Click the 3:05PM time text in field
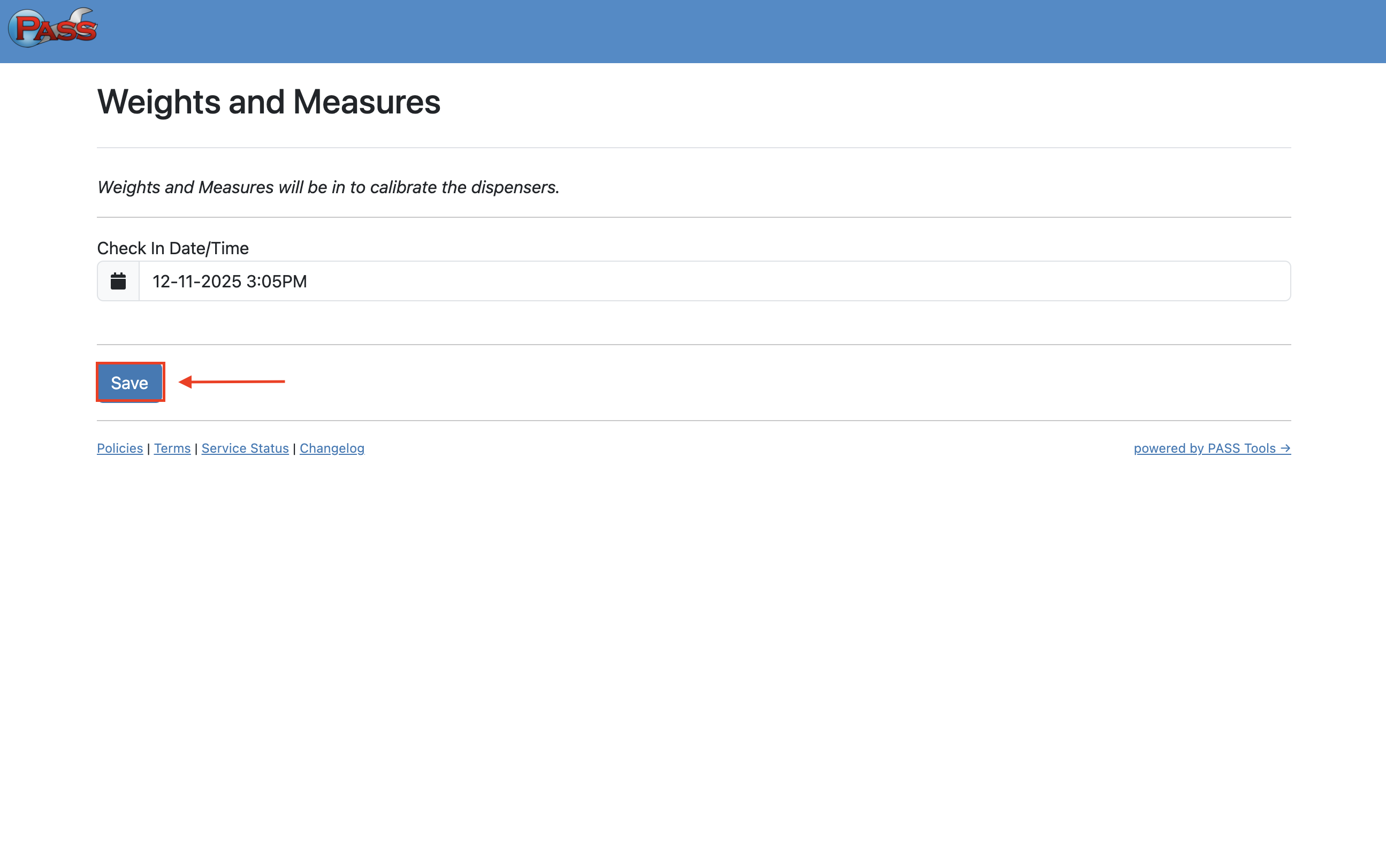 click(277, 281)
